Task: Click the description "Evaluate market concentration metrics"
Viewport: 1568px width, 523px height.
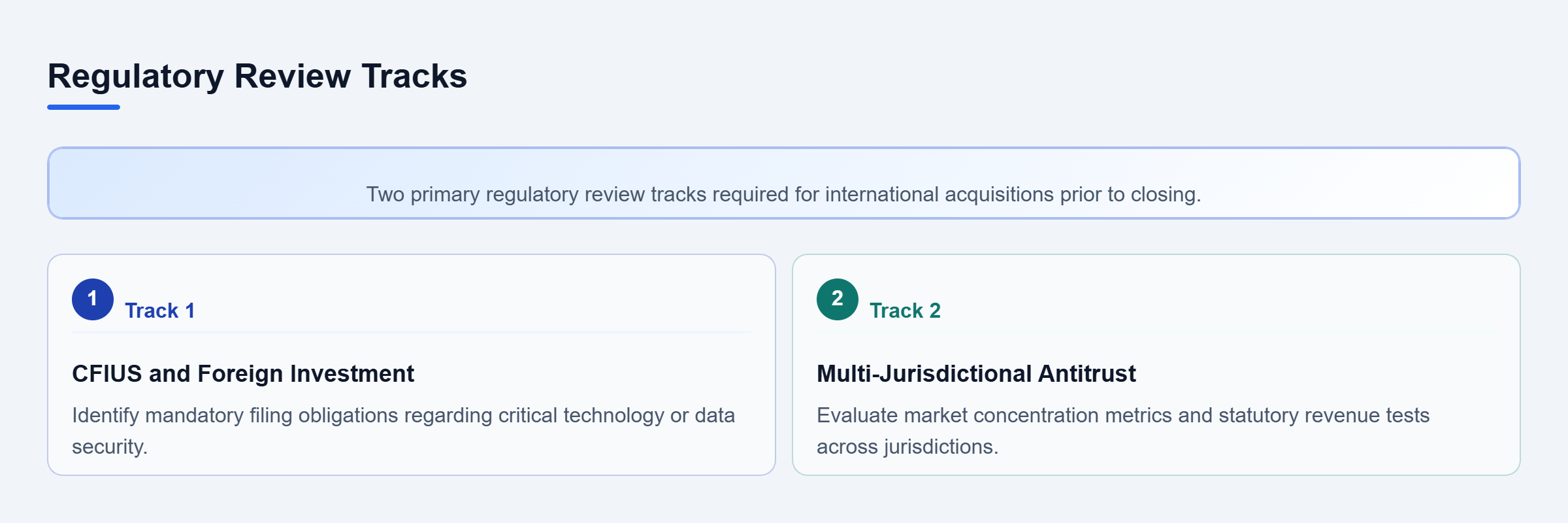Action: pyautogui.click(x=995, y=416)
